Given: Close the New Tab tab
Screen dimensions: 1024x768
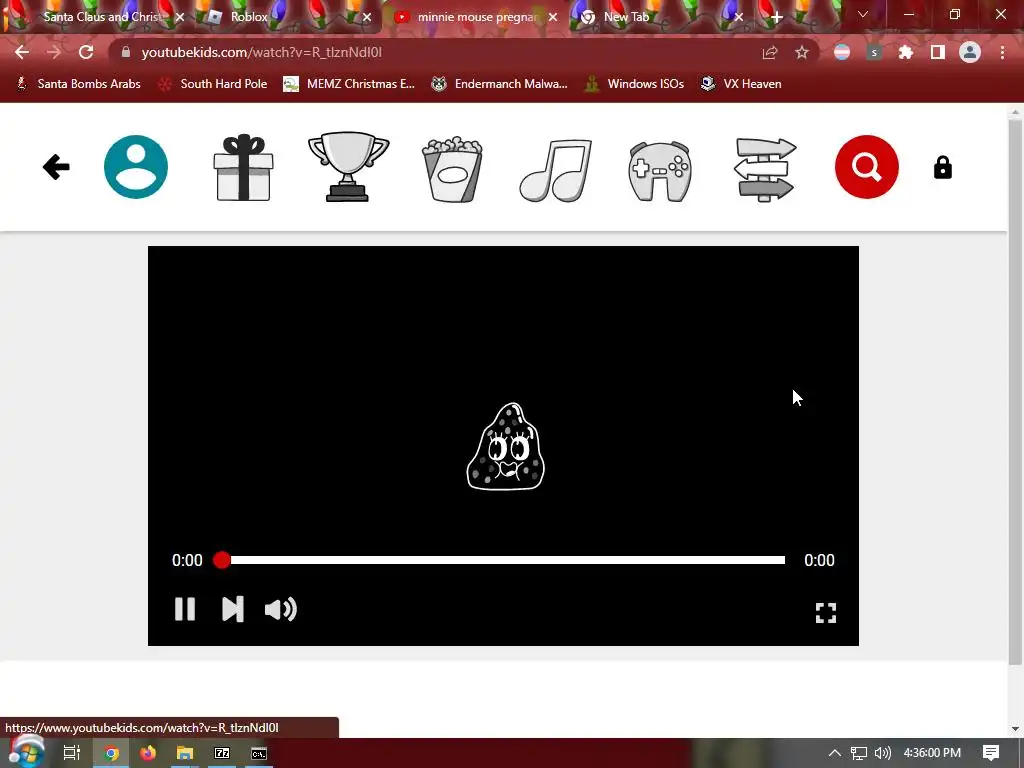Looking at the screenshot, I should click(739, 18).
